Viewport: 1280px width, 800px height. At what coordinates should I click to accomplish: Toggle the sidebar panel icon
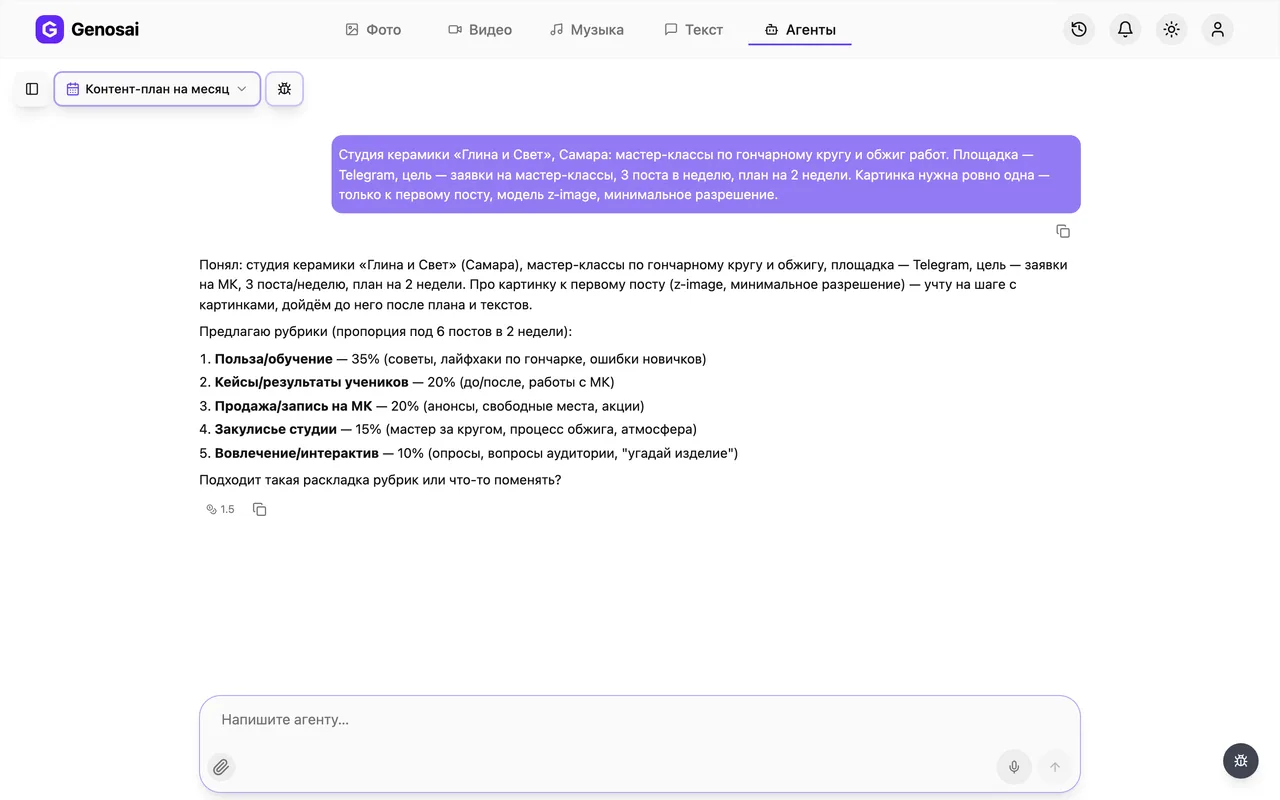click(32, 89)
